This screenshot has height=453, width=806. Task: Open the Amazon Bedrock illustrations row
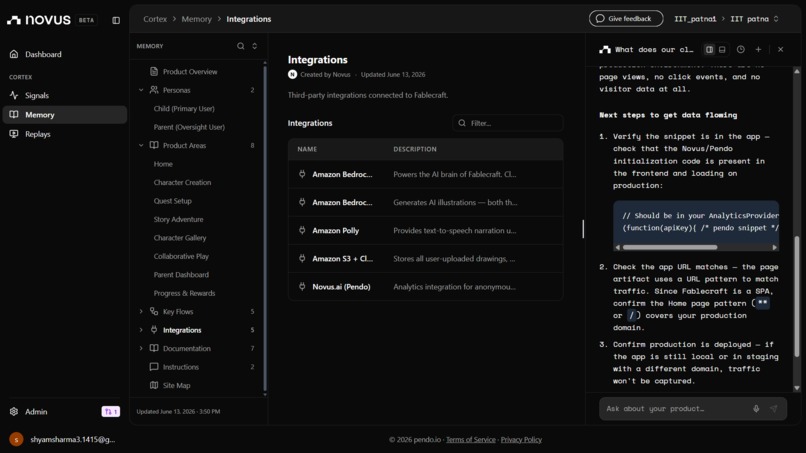tap(425, 203)
